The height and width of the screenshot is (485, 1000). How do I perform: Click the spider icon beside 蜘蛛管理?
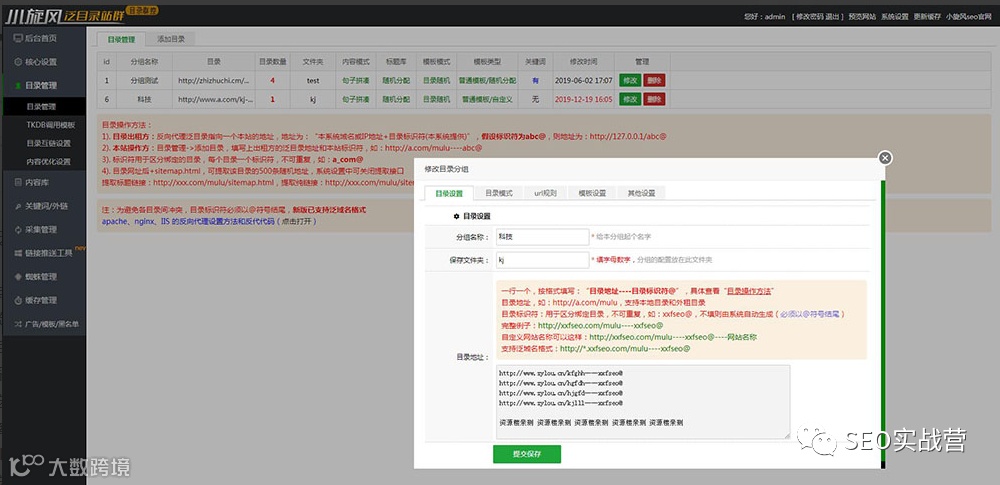click(18, 277)
